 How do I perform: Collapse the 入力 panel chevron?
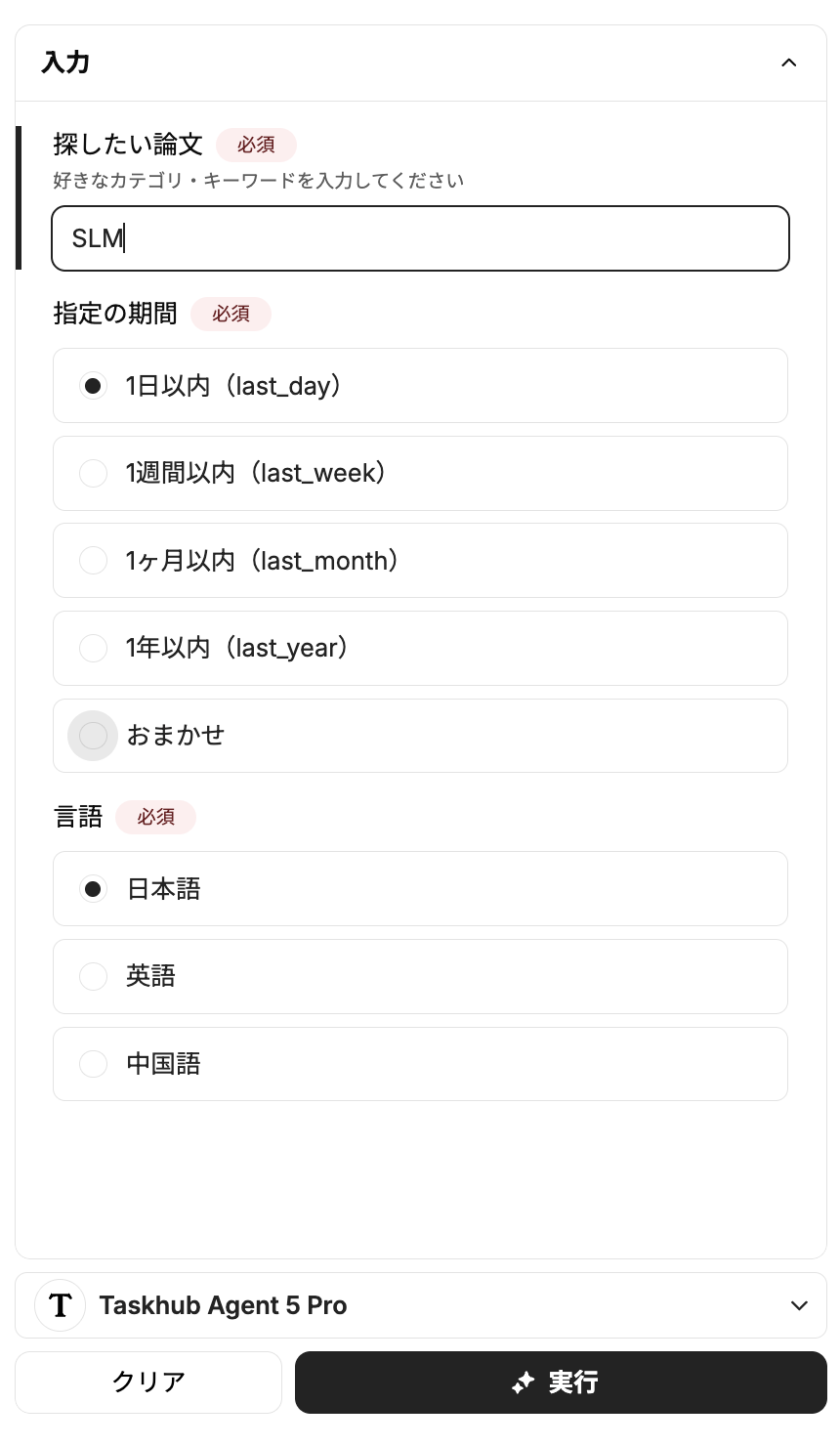[789, 64]
